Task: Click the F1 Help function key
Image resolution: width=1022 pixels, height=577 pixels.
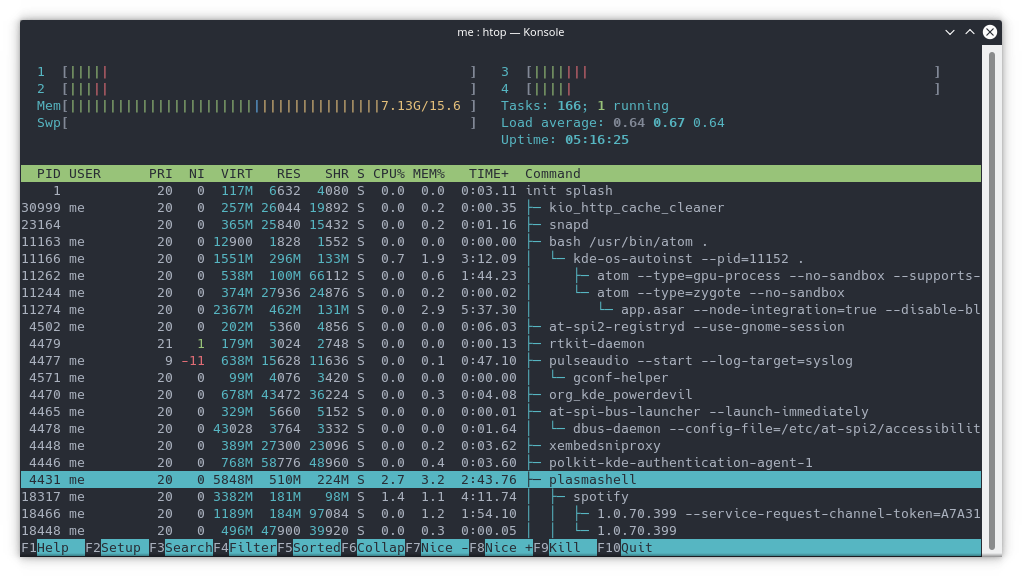Action: point(53,548)
